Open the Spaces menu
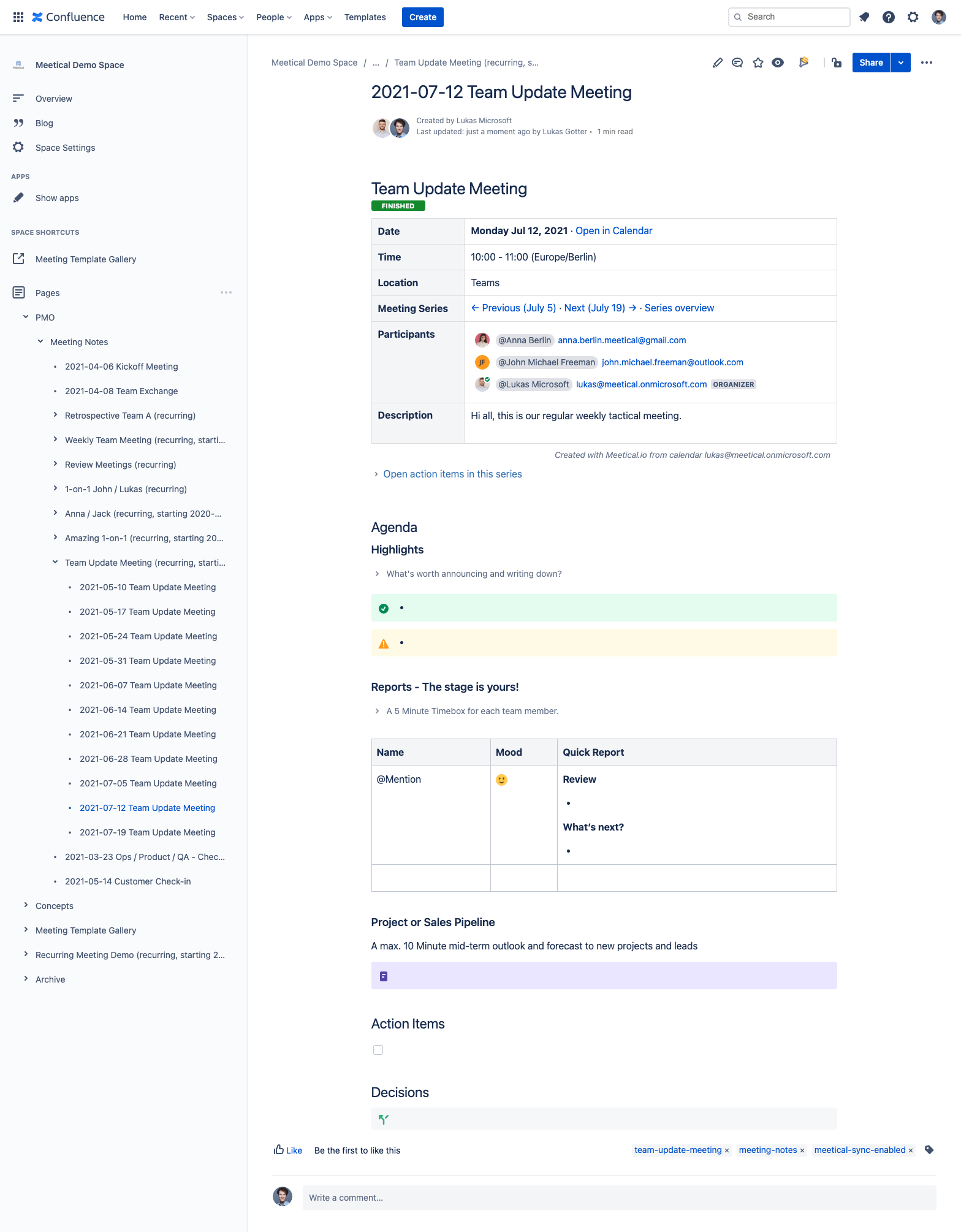This screenshot has height=1232, width=961. tap(225, 17)
